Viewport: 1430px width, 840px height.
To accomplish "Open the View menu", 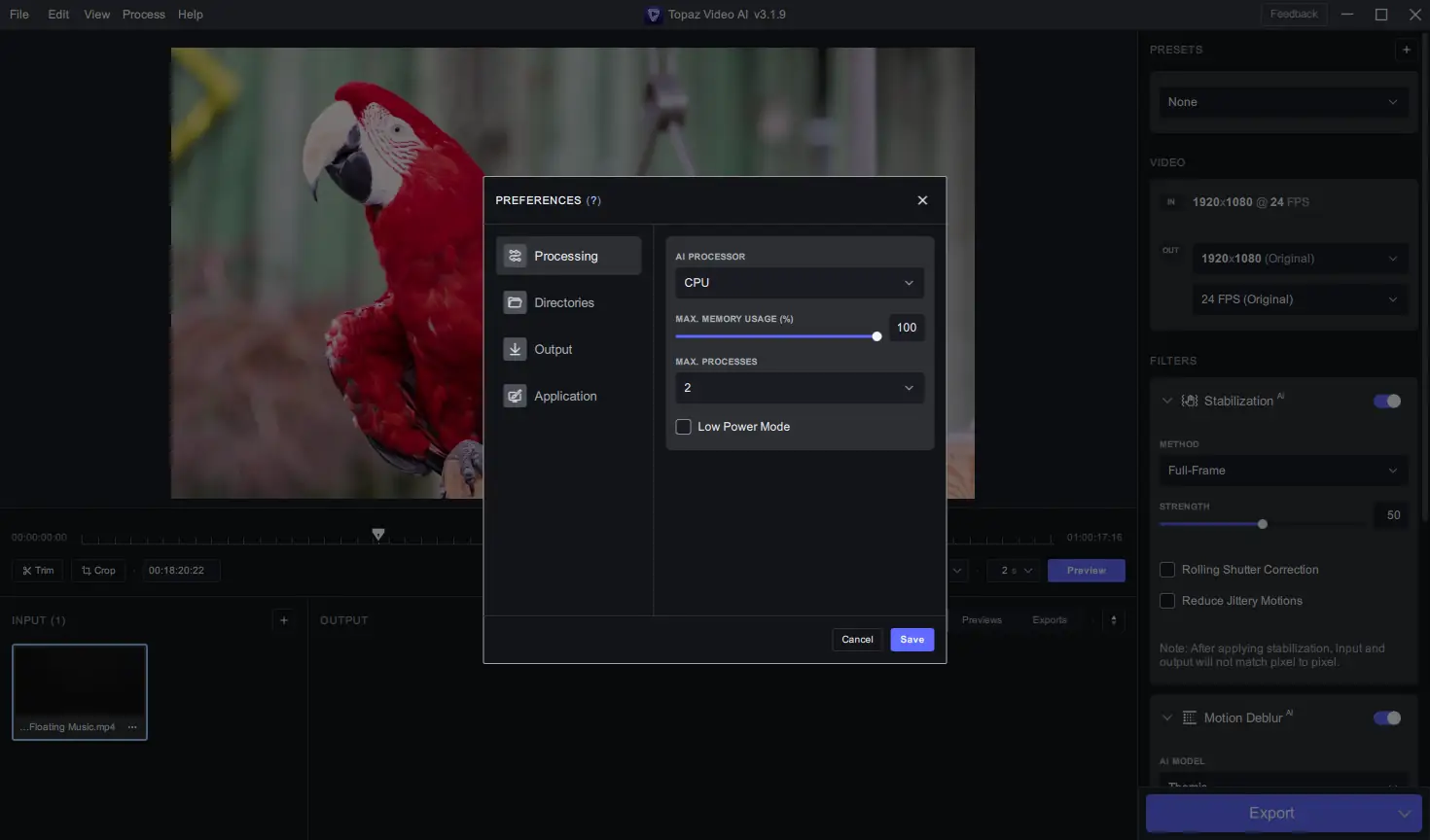I will coord(97,15).
